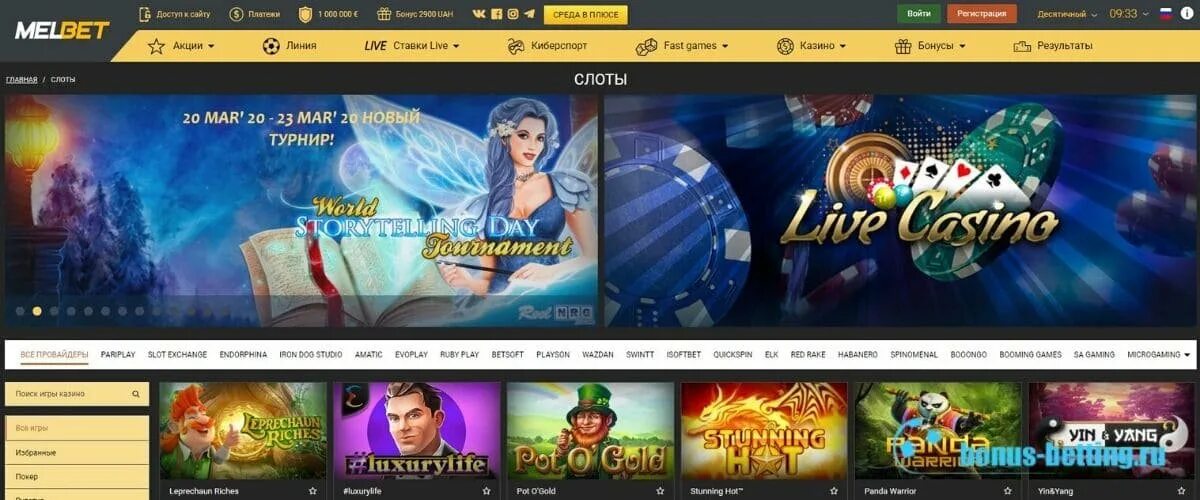Open the Facebook page icon
This screenshot has height=500, width=1200.
(x=497, y=14)
